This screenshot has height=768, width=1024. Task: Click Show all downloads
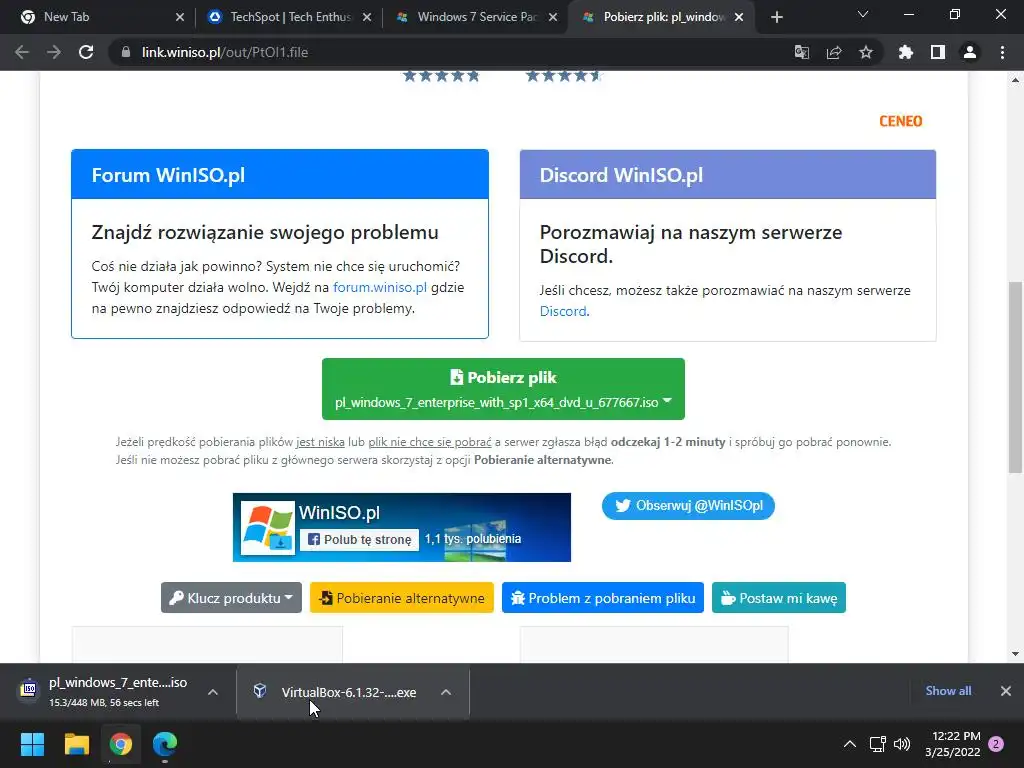point(948,691)
